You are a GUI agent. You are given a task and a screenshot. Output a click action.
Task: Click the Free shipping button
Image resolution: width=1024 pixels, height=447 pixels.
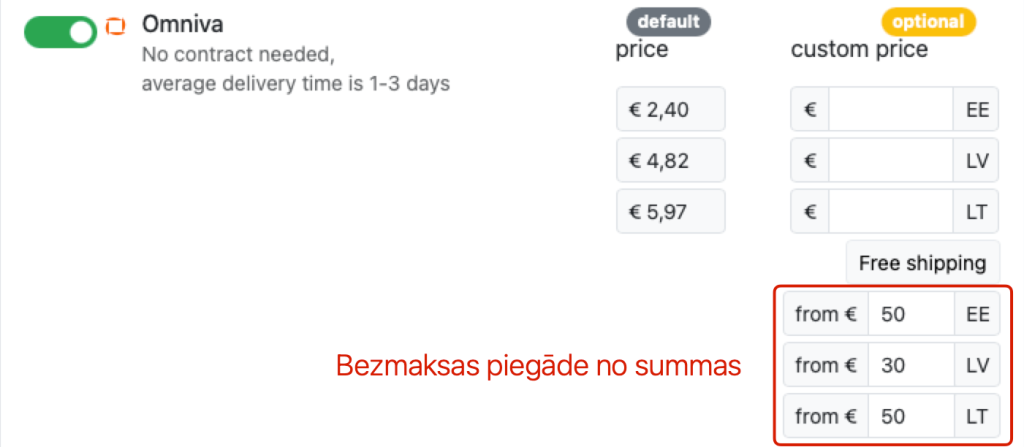[x=923, y=263]
